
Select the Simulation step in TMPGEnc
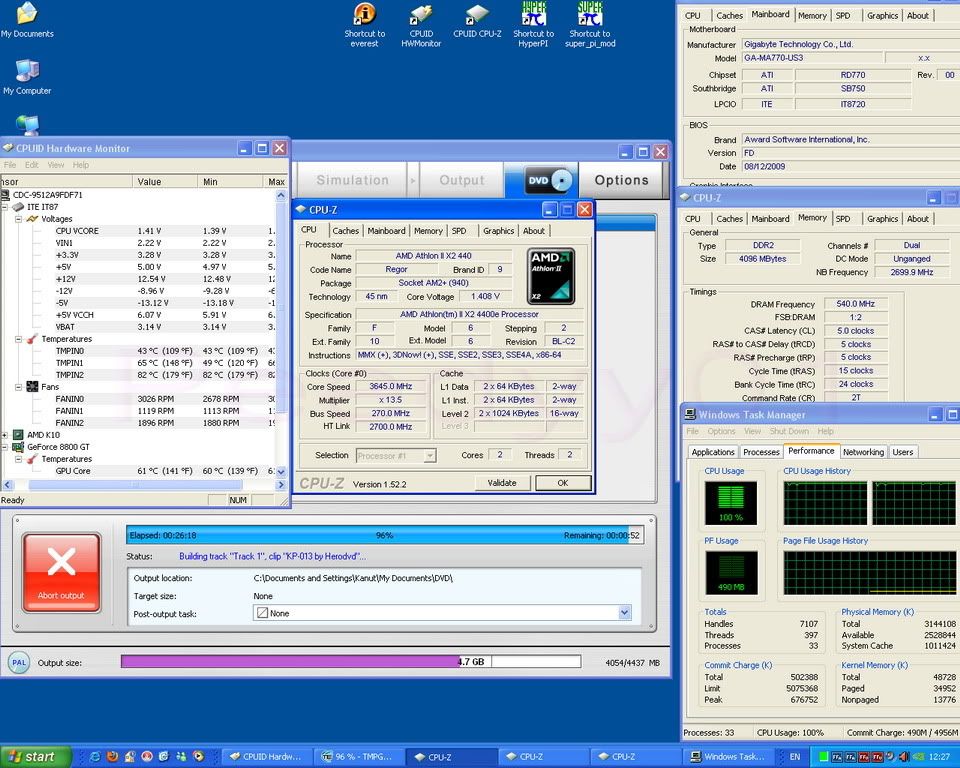[x=353, y=180]
